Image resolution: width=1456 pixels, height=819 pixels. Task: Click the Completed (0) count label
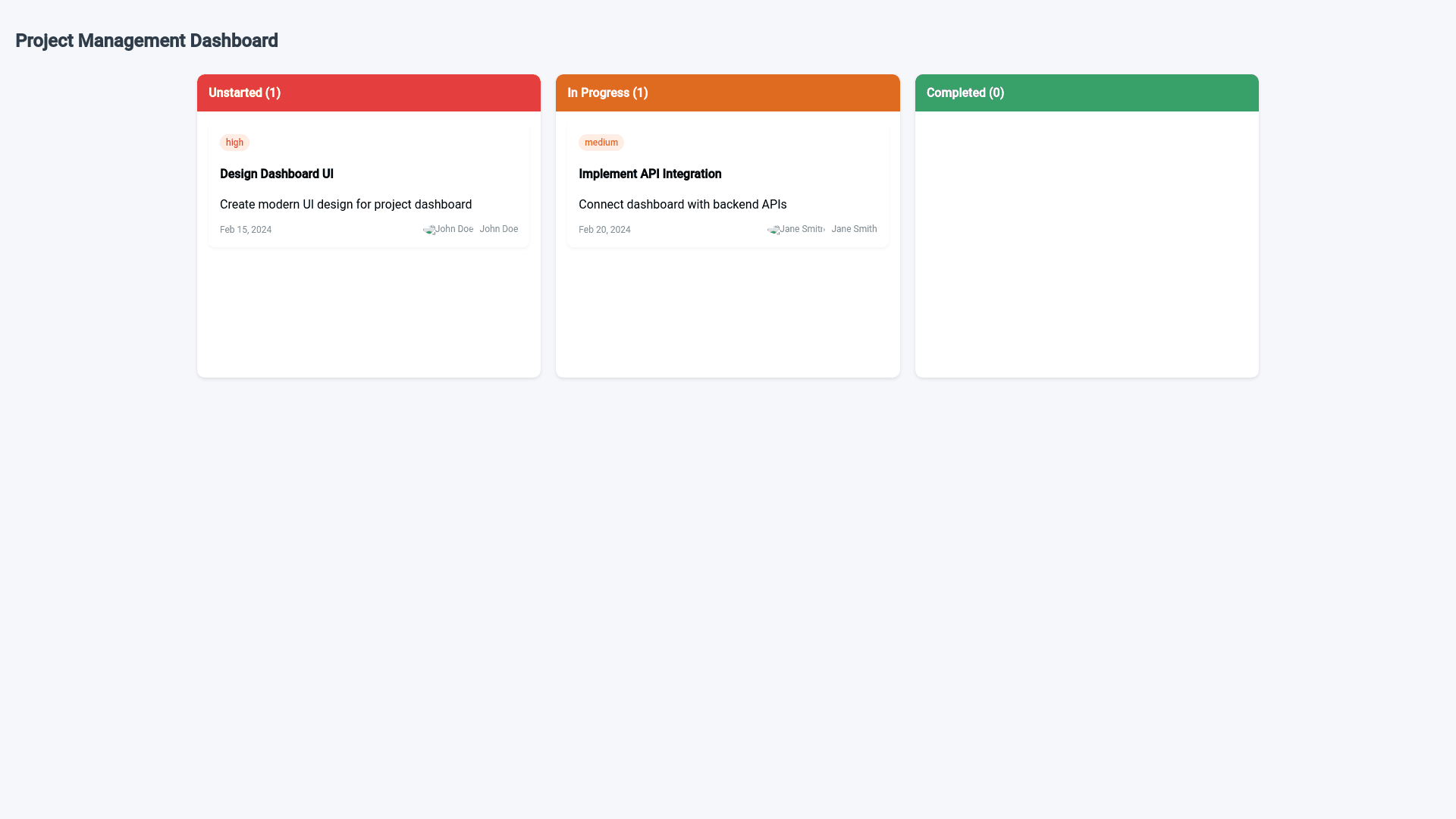pos(965,93)
